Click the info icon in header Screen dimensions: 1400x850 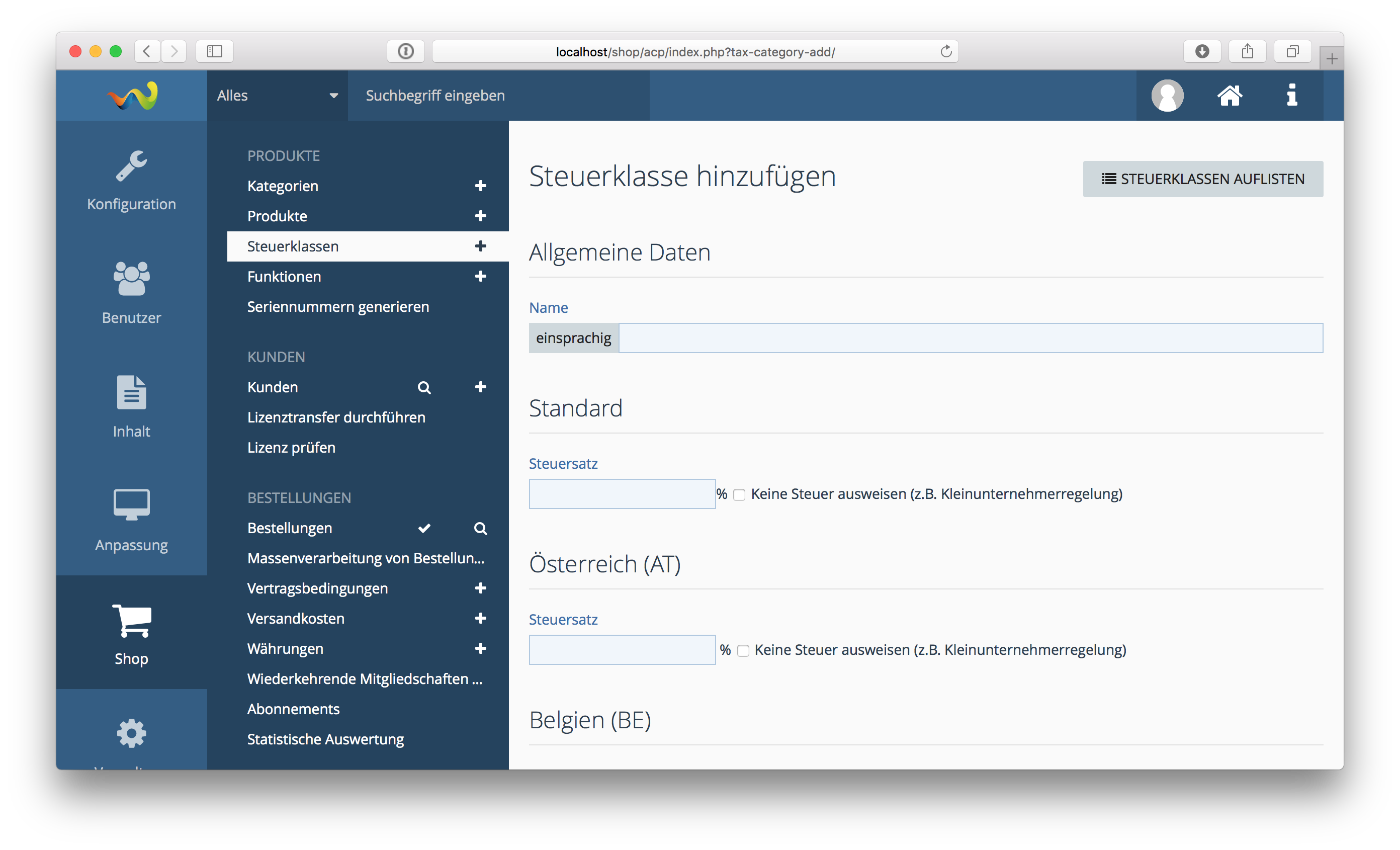1292,96
